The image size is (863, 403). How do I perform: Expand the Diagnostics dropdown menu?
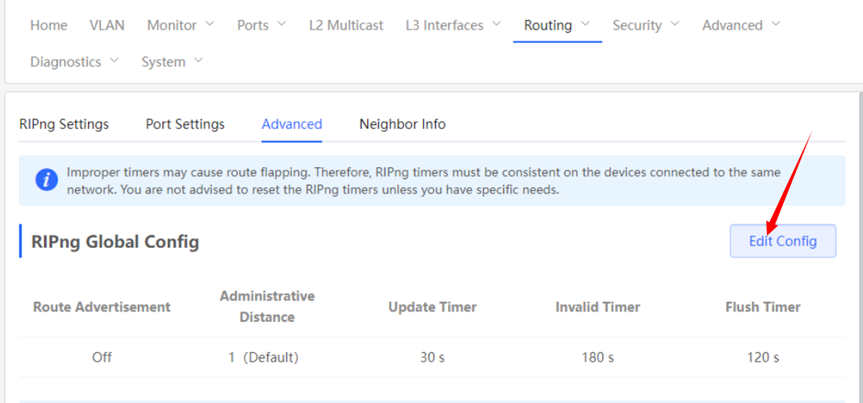pos(74,62)
